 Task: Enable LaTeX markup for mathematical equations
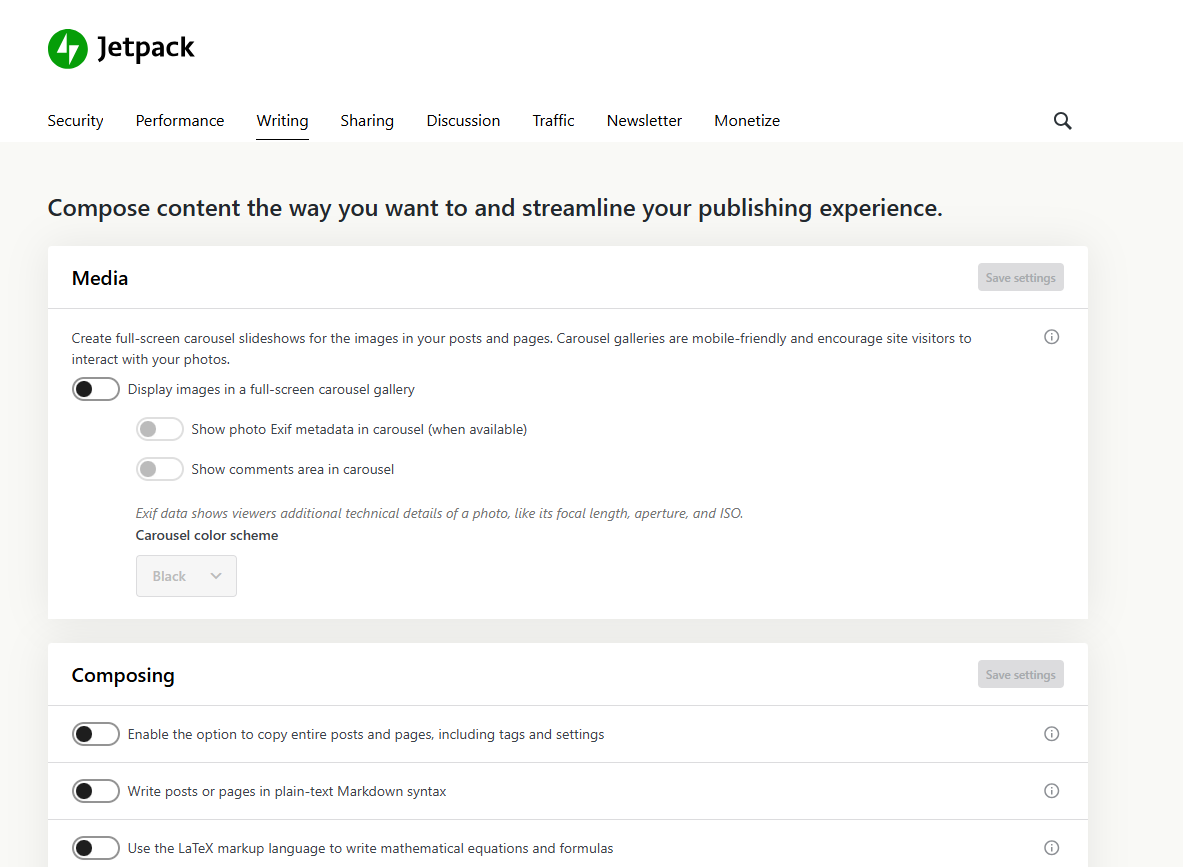tap(95, 847)
